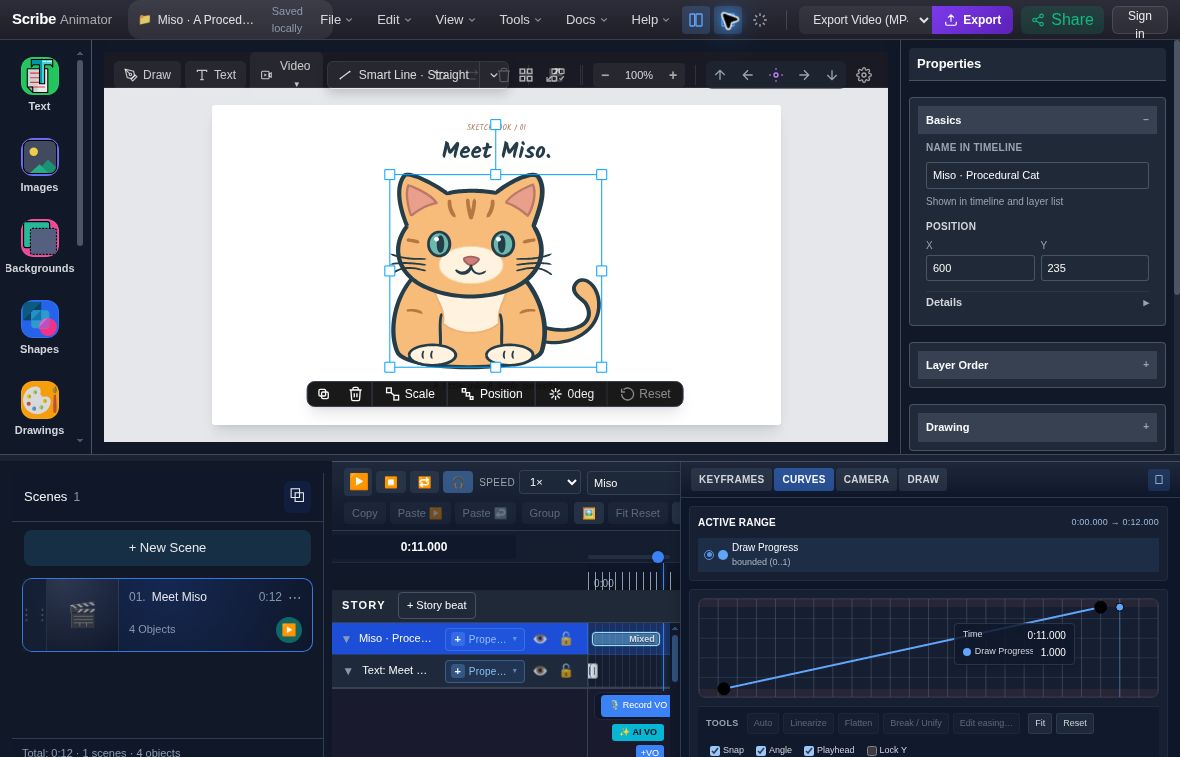Center object with purple dot icon
The image size is (1180, 757).
coord(776,75)
